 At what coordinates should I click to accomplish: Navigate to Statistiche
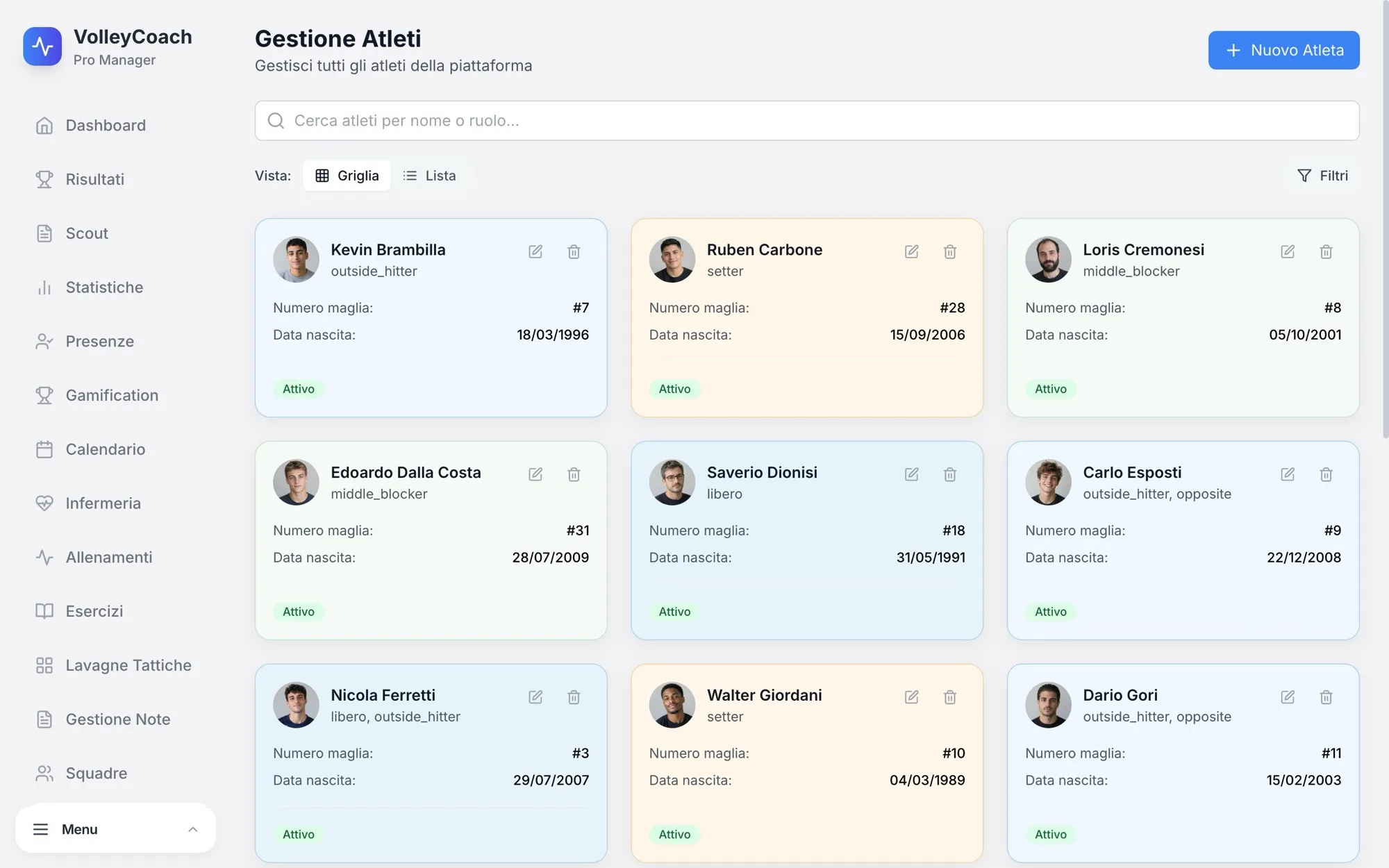click(x=115, y=287)
